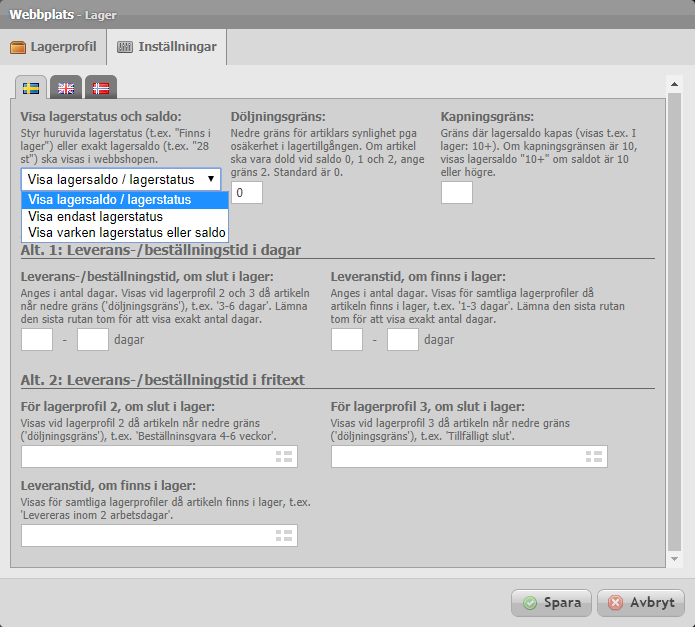695x627 pixels.
Task: Click the heading Alt. 2: Leverans-/beställningstid i fritext
Action: (x=163, y=380)
